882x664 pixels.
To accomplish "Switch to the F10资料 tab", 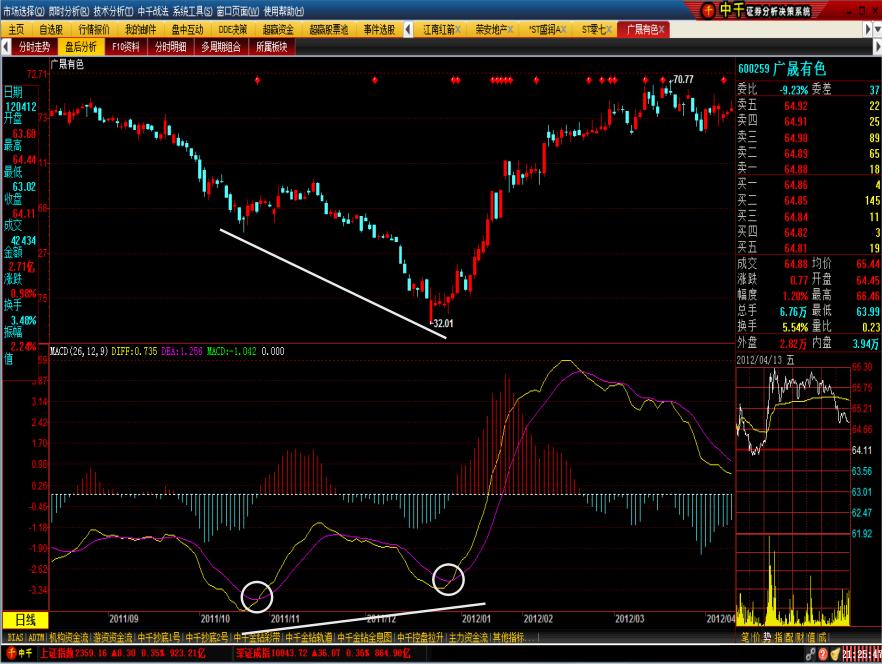I will [x=126, y=46].
